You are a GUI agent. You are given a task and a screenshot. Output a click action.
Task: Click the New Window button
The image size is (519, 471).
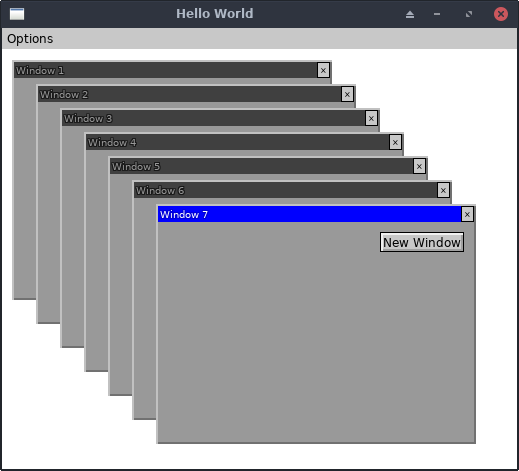422,242
